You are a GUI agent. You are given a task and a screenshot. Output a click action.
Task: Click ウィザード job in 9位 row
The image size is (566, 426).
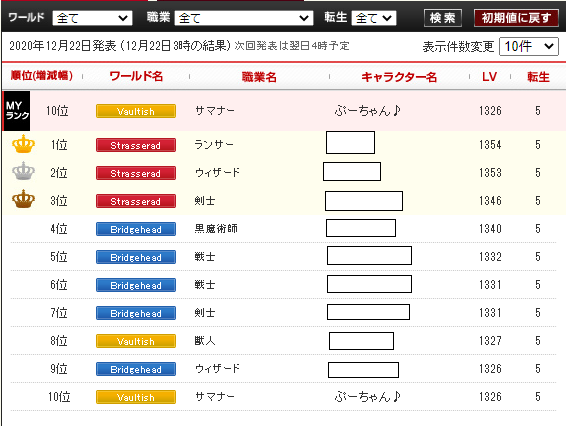coord(217,369)
